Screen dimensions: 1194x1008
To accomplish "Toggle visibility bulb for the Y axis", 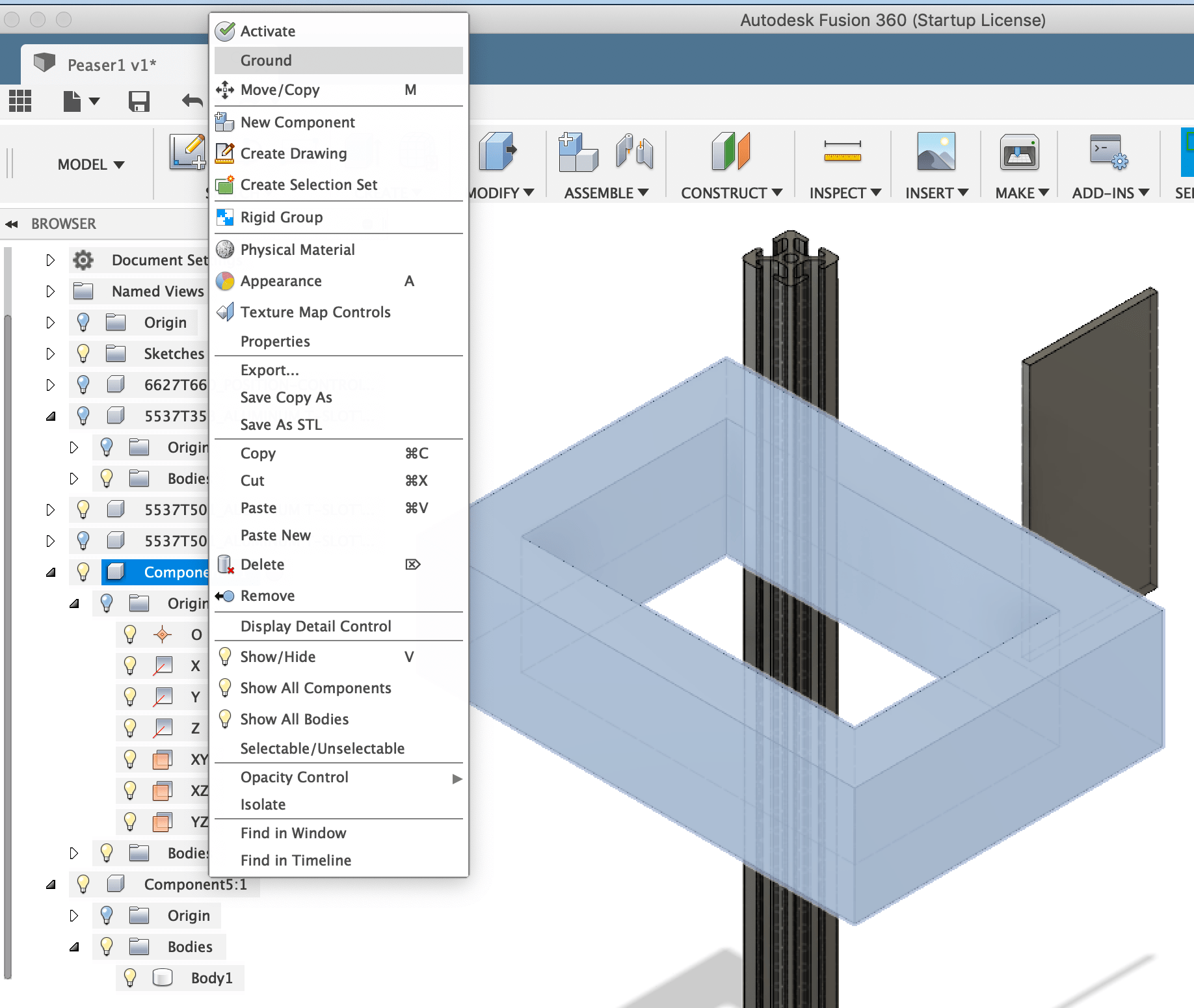I will pyautogui.click(x=130, y=696).
